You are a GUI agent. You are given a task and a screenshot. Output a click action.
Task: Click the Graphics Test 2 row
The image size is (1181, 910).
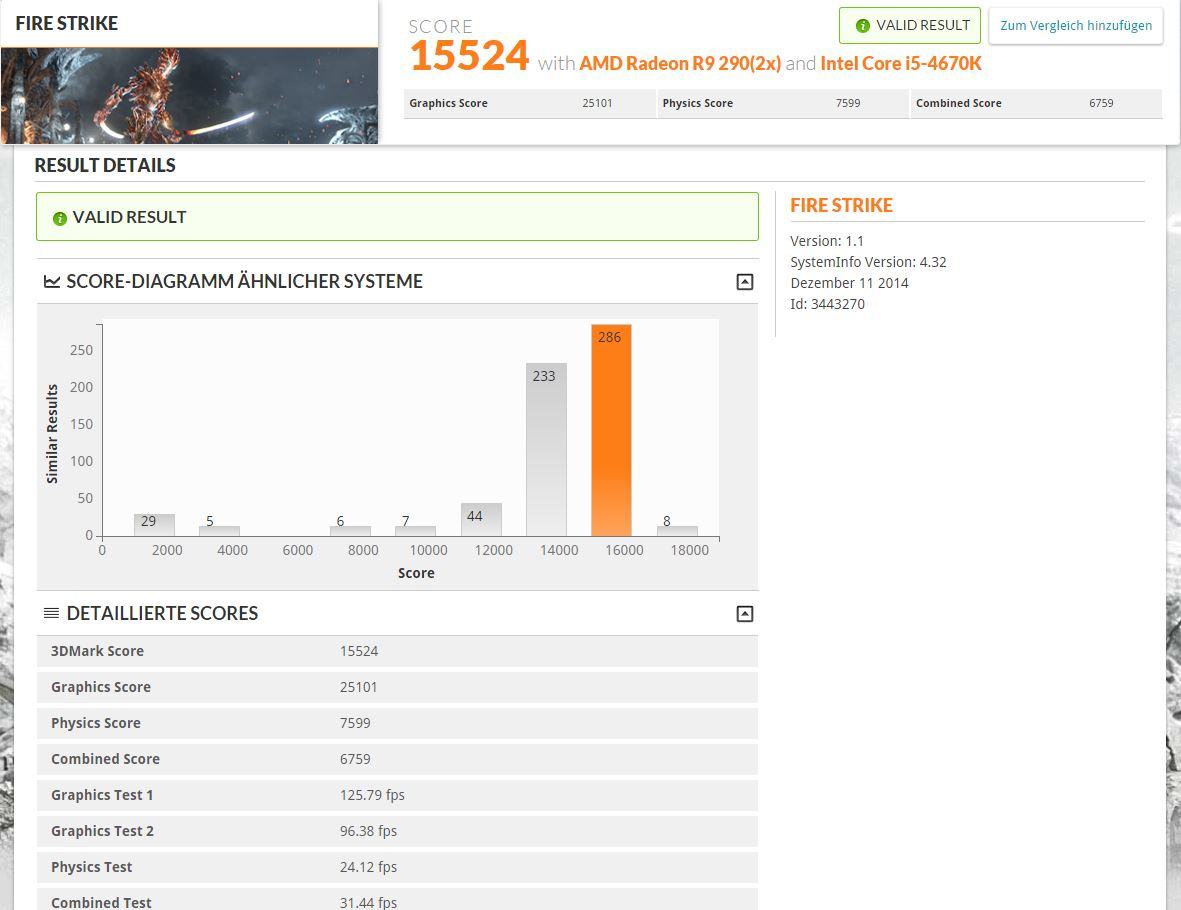point(397,832)
